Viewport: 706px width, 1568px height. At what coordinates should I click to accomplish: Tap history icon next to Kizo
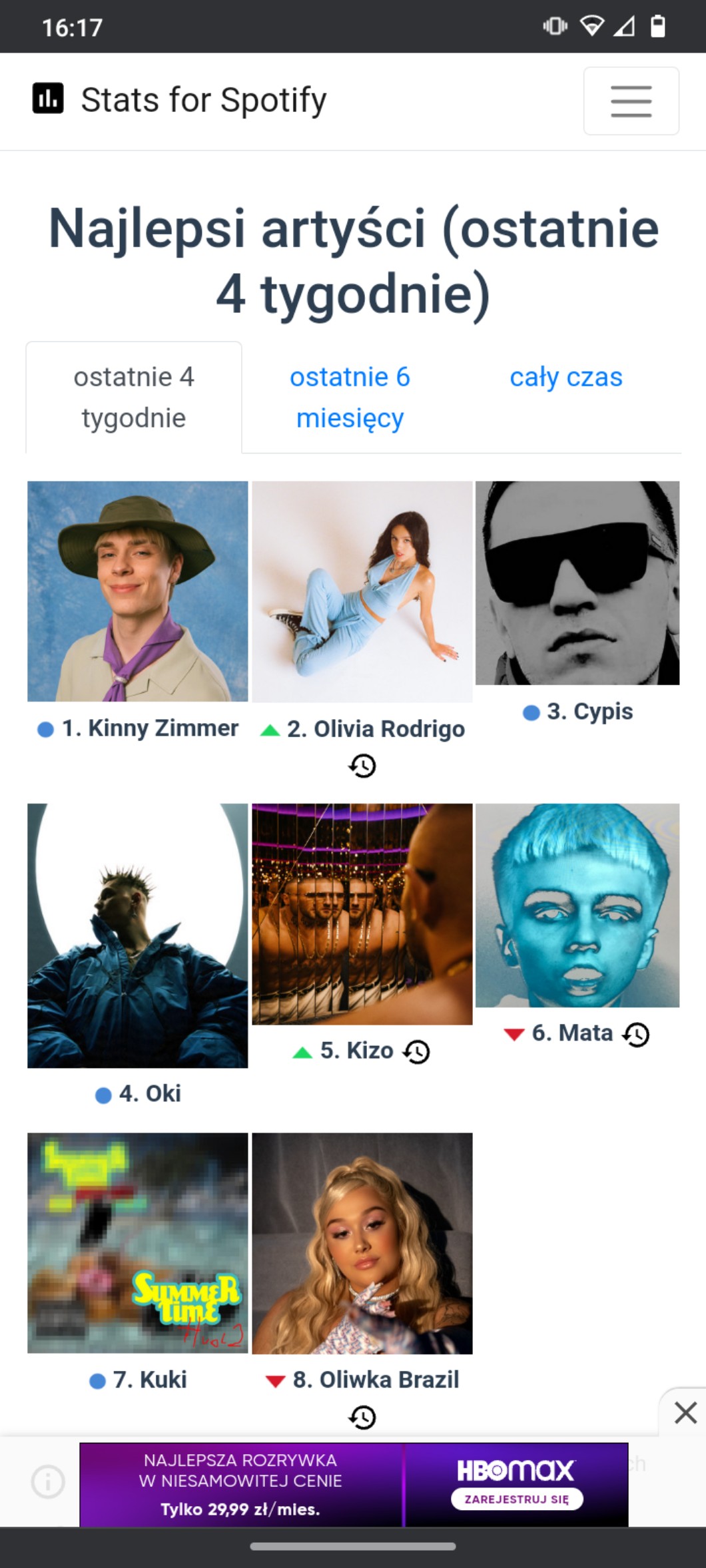pos(418,1051)
